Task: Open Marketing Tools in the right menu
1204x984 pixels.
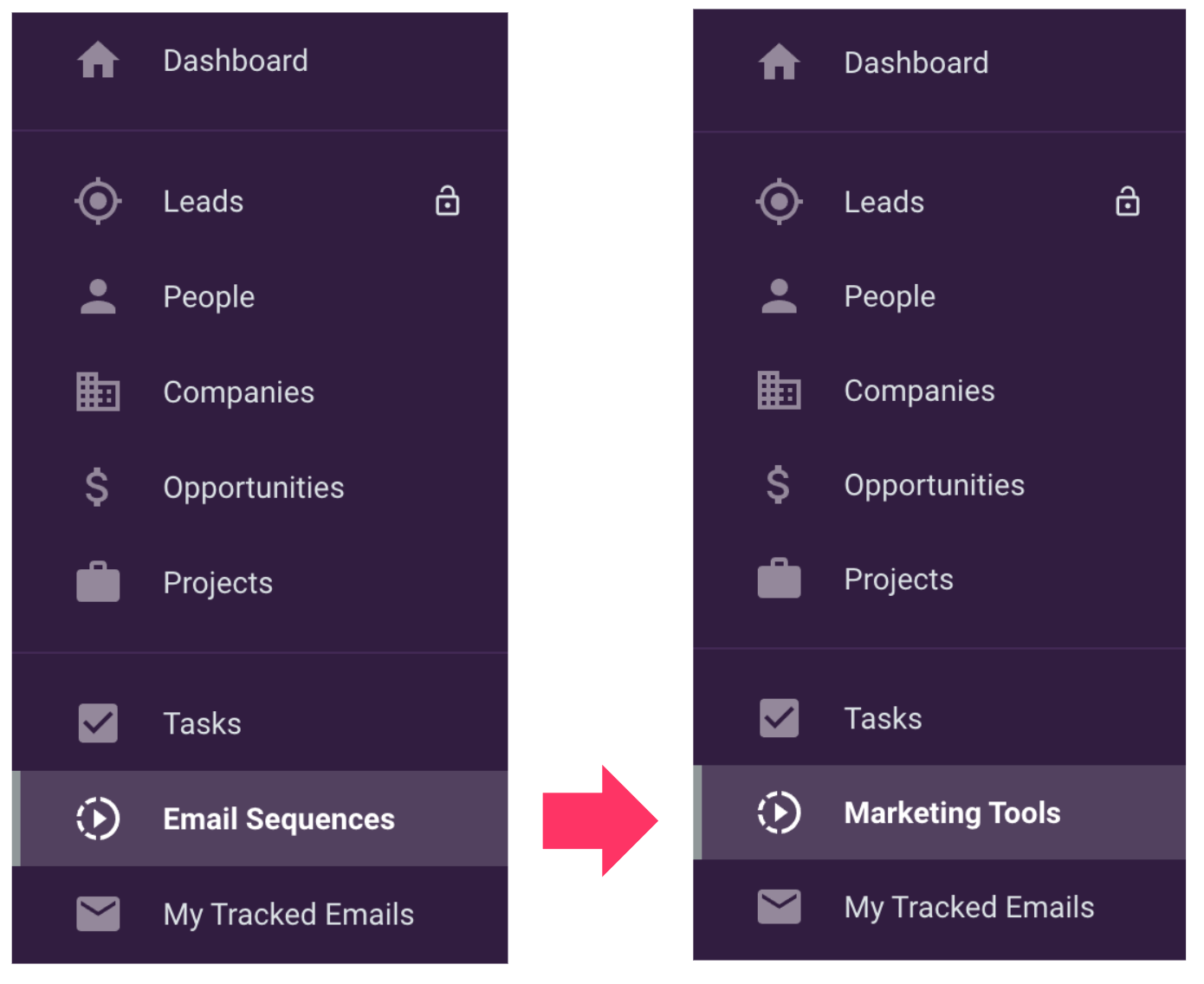Action: 940,812
